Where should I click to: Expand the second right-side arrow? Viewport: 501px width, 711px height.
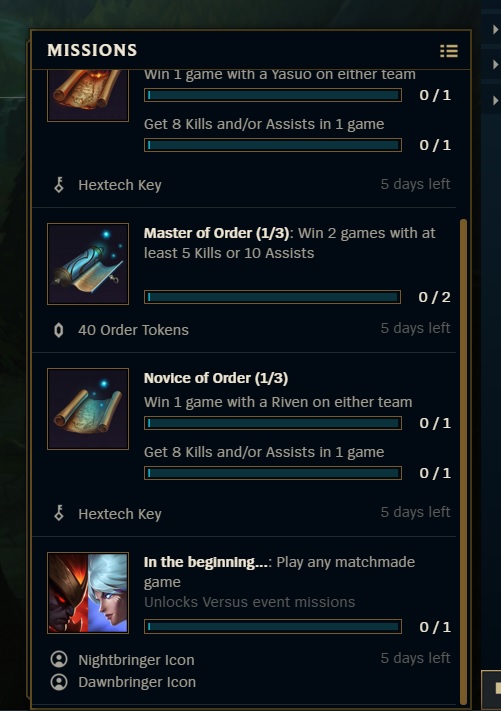(496, 65)
